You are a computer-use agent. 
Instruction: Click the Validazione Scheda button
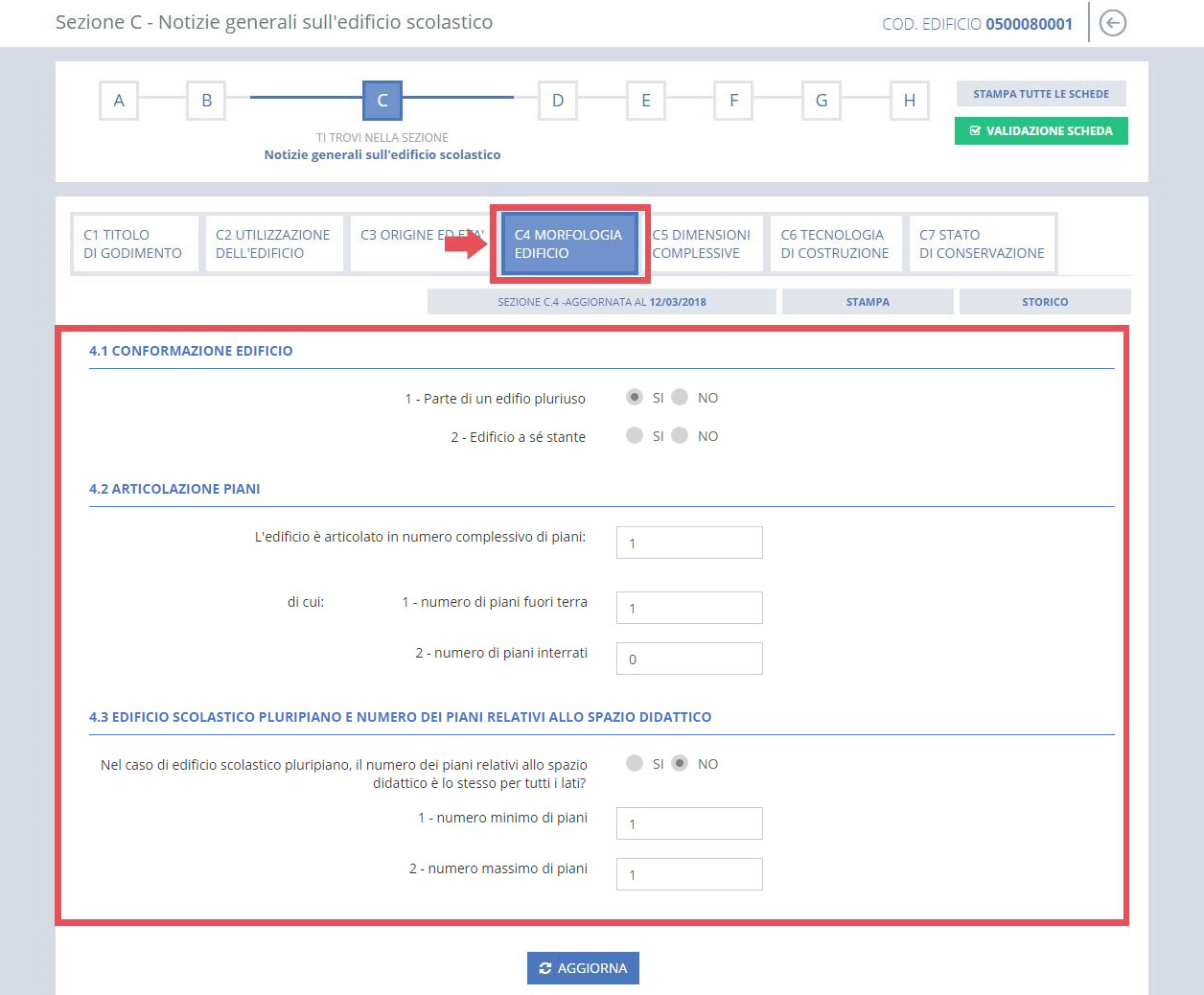pyautogui.click(x=1041, y=131)
